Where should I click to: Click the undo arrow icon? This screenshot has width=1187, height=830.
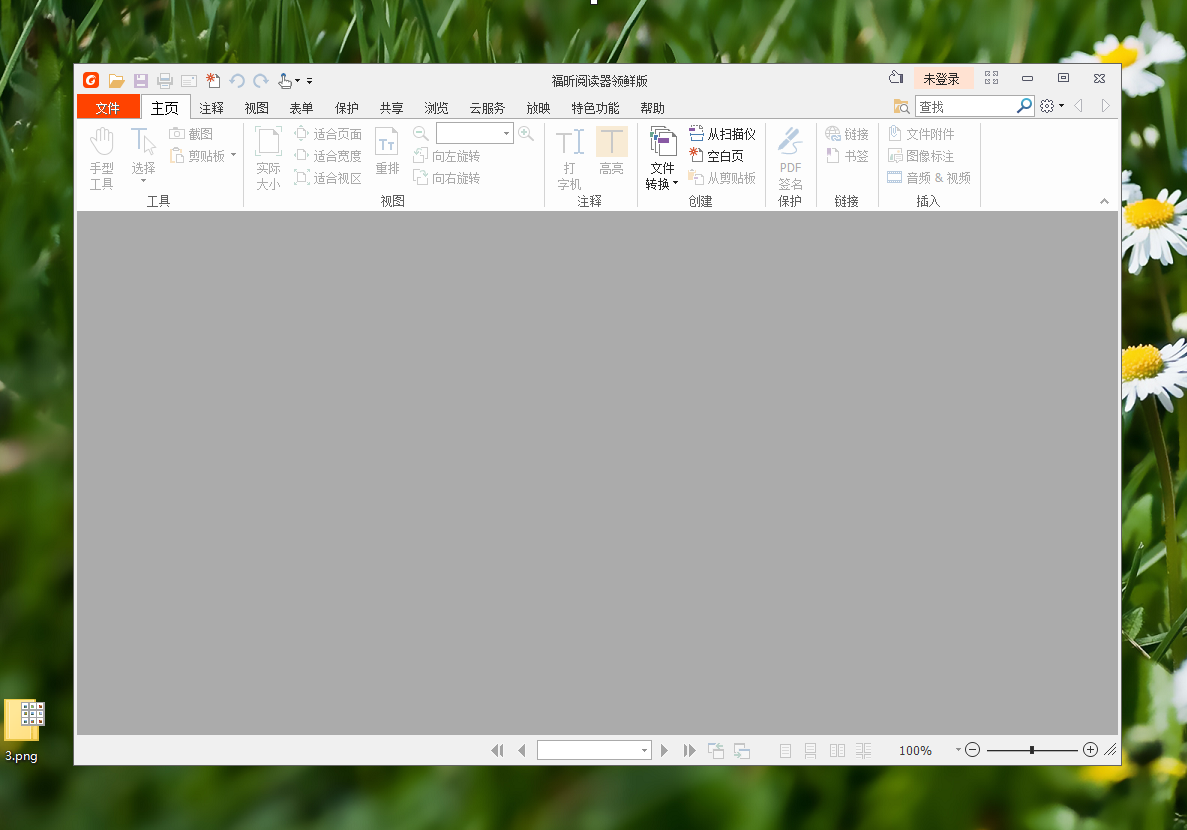[237, 80]
